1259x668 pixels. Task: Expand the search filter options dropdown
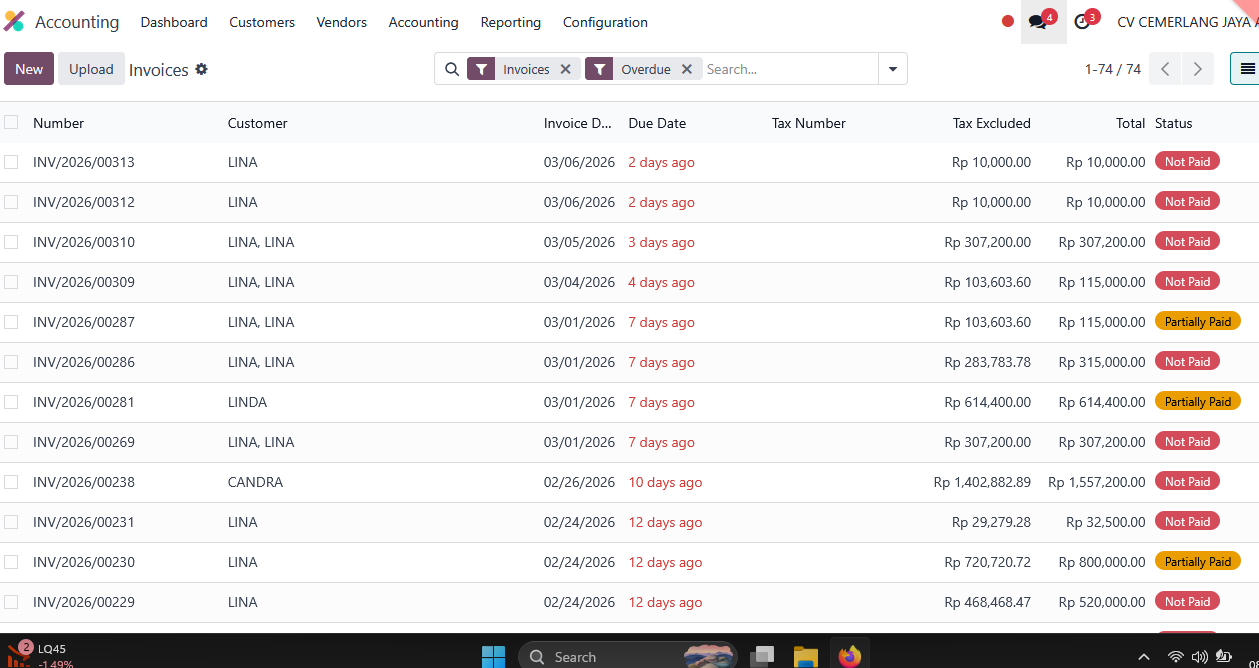point(892,69)
